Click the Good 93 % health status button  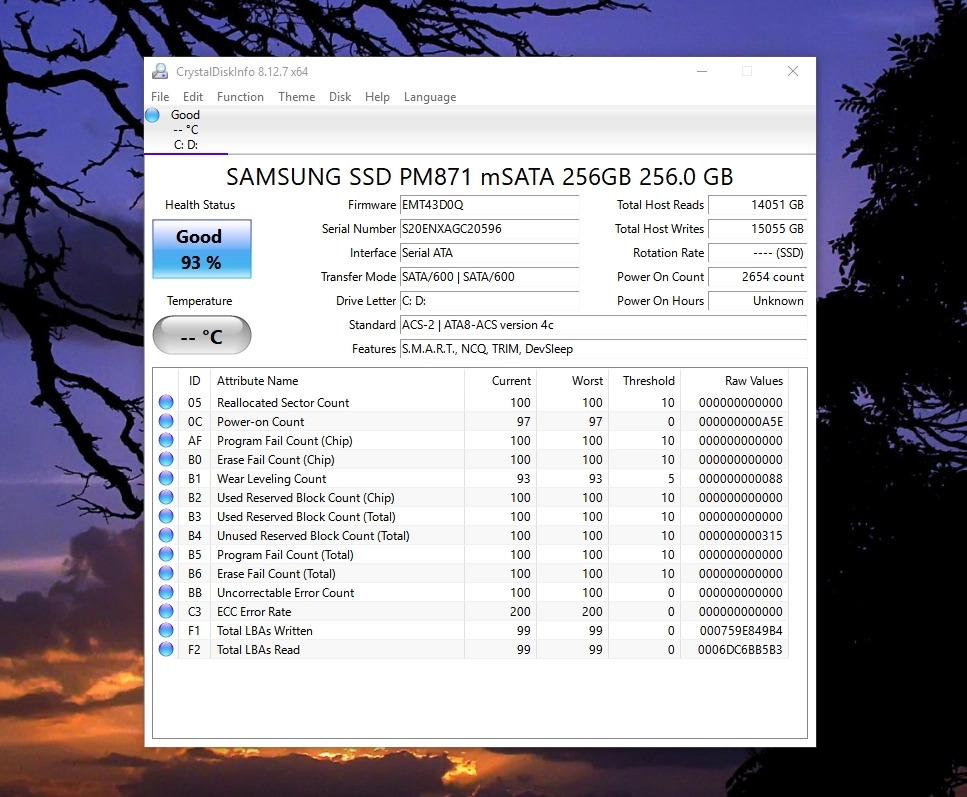pos(202,249)
